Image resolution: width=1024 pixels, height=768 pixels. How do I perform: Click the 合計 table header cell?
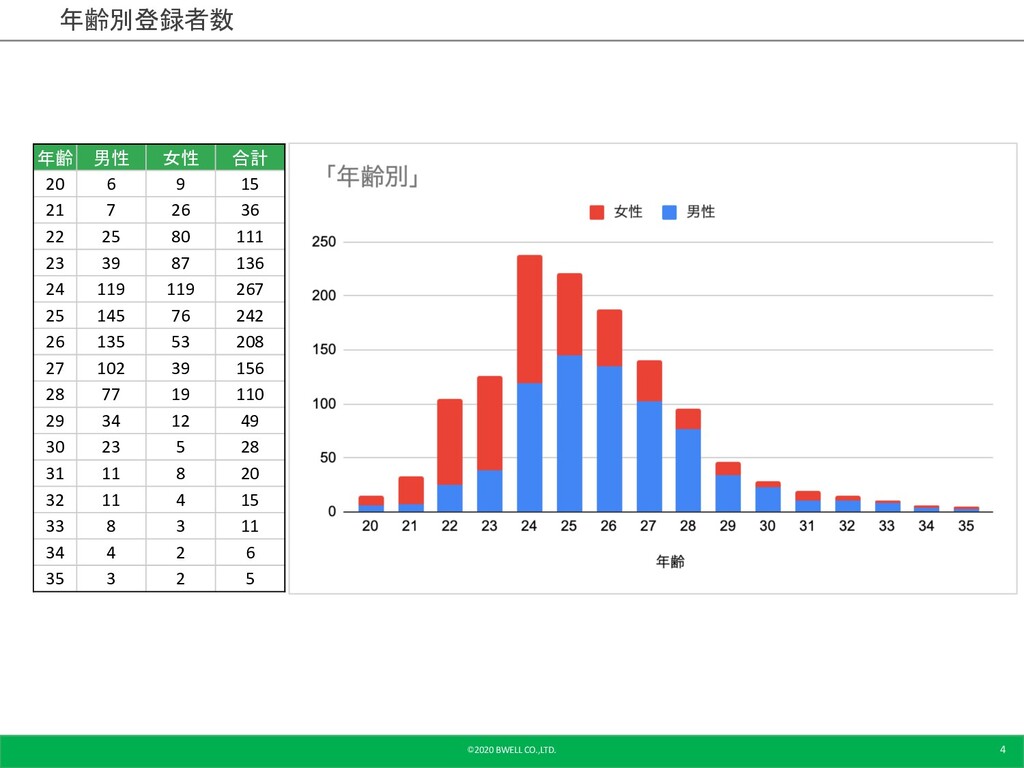click(x=250, y=157)
